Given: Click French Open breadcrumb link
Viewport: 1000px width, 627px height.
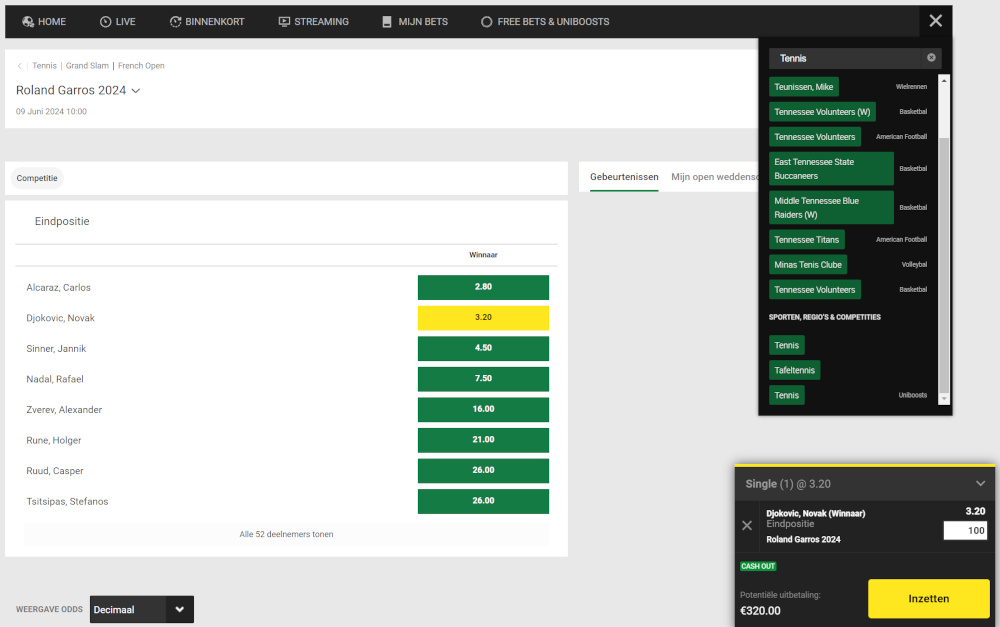Looking at the screenshot, I should [141, 66].
